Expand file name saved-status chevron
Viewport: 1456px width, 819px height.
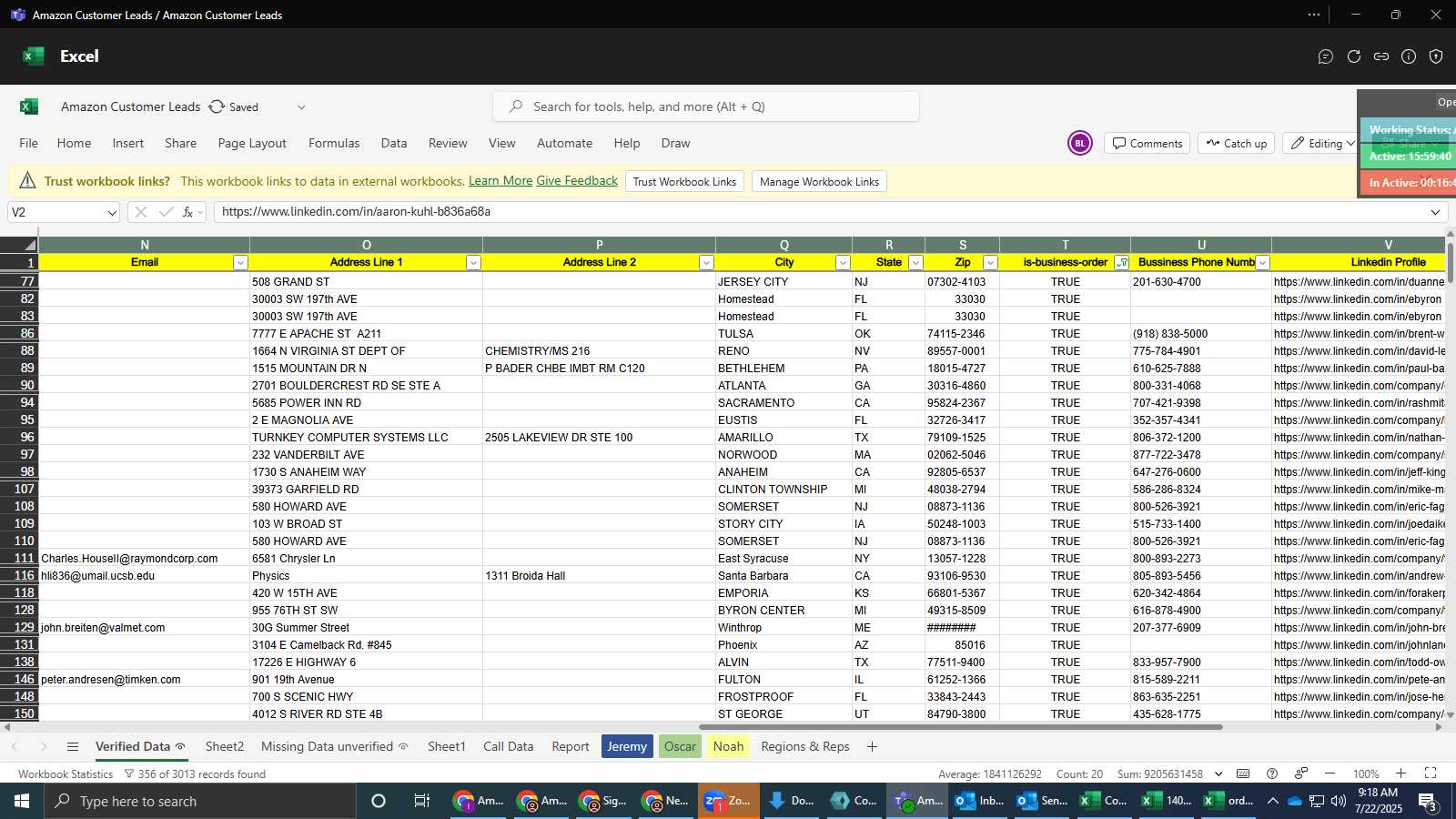[301, 106]
